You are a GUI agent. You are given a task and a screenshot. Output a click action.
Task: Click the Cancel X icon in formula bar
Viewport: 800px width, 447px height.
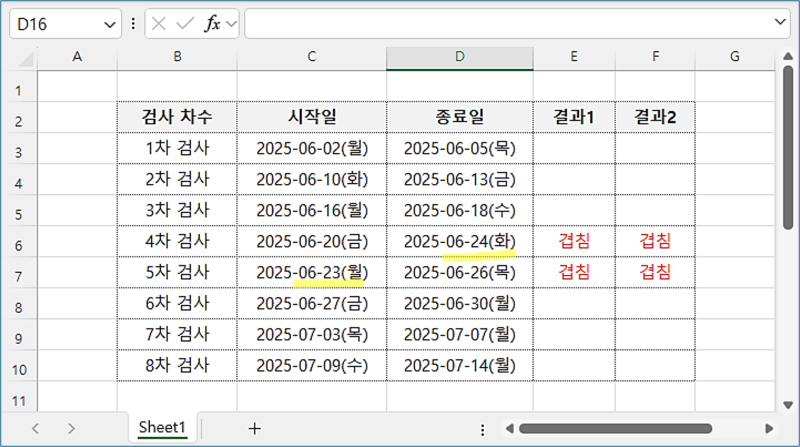160,23
